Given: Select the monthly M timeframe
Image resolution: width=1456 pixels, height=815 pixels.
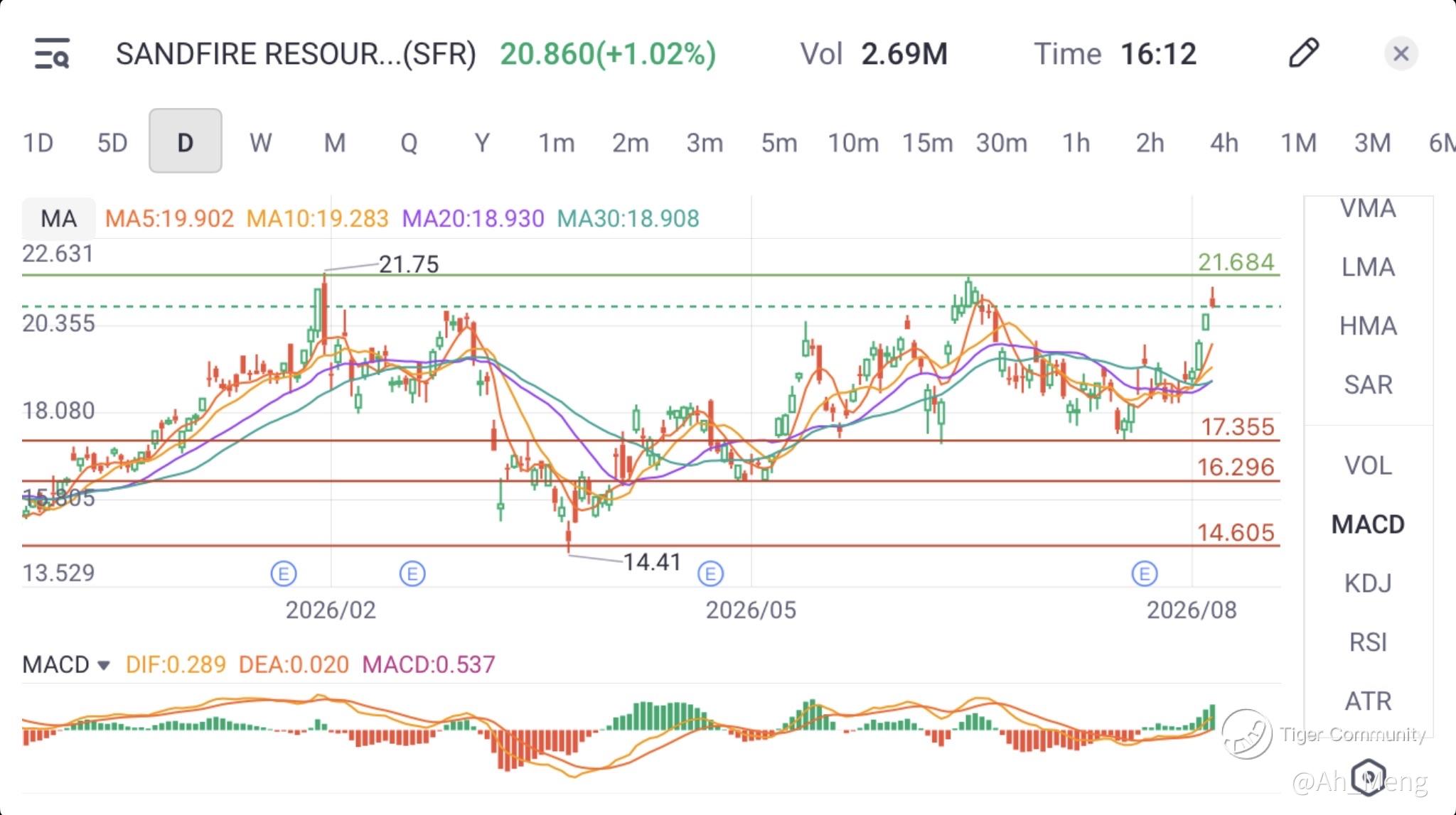Looking at the screenshot, I should (x=335, y=143).
